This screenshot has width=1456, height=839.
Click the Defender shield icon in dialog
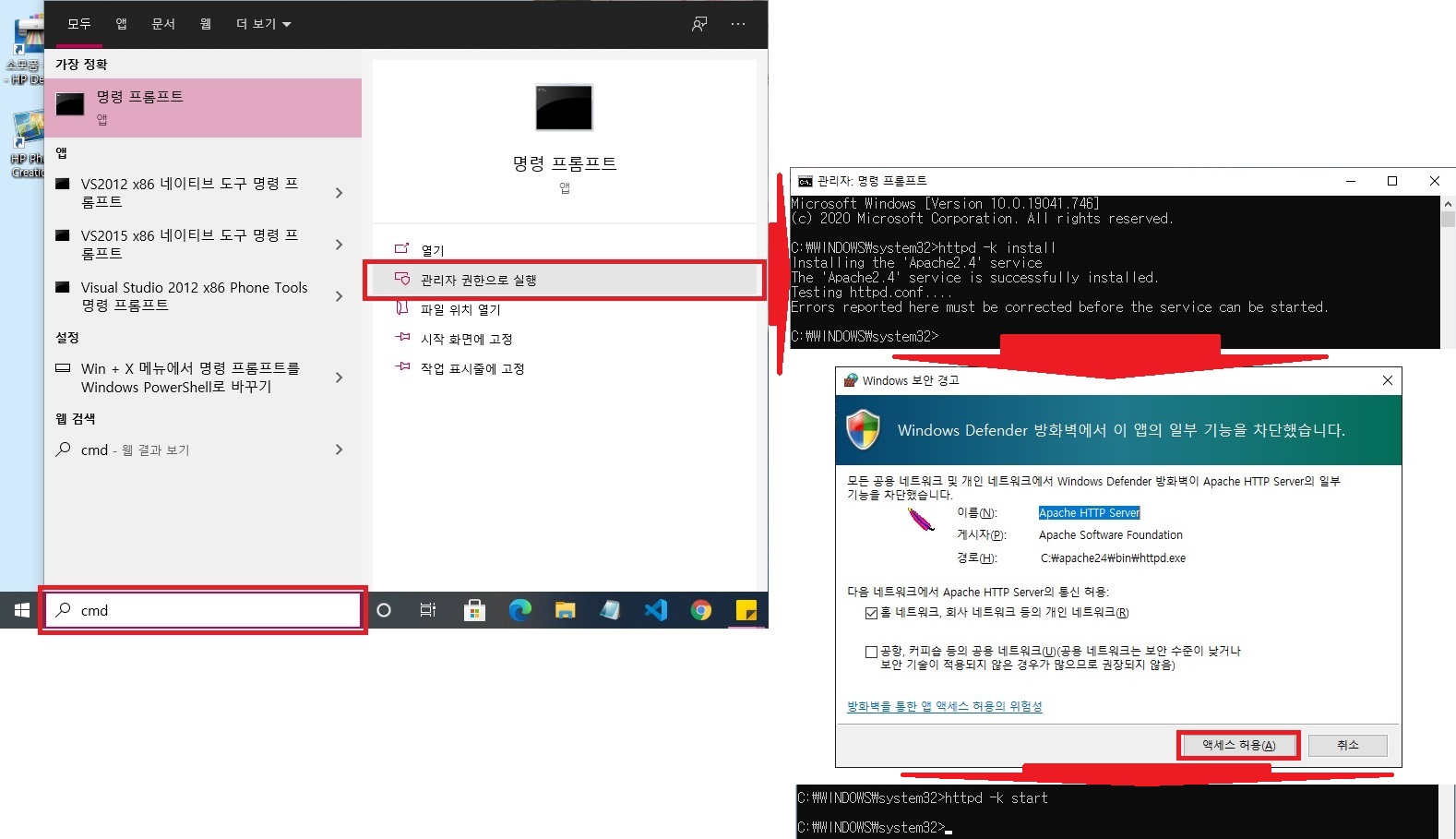pos(864,429)
